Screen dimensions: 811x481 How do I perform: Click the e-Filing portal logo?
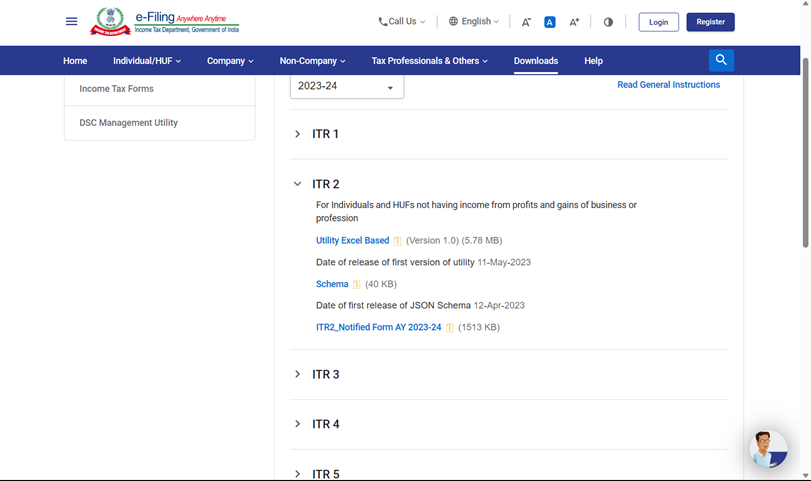[165, 22]
